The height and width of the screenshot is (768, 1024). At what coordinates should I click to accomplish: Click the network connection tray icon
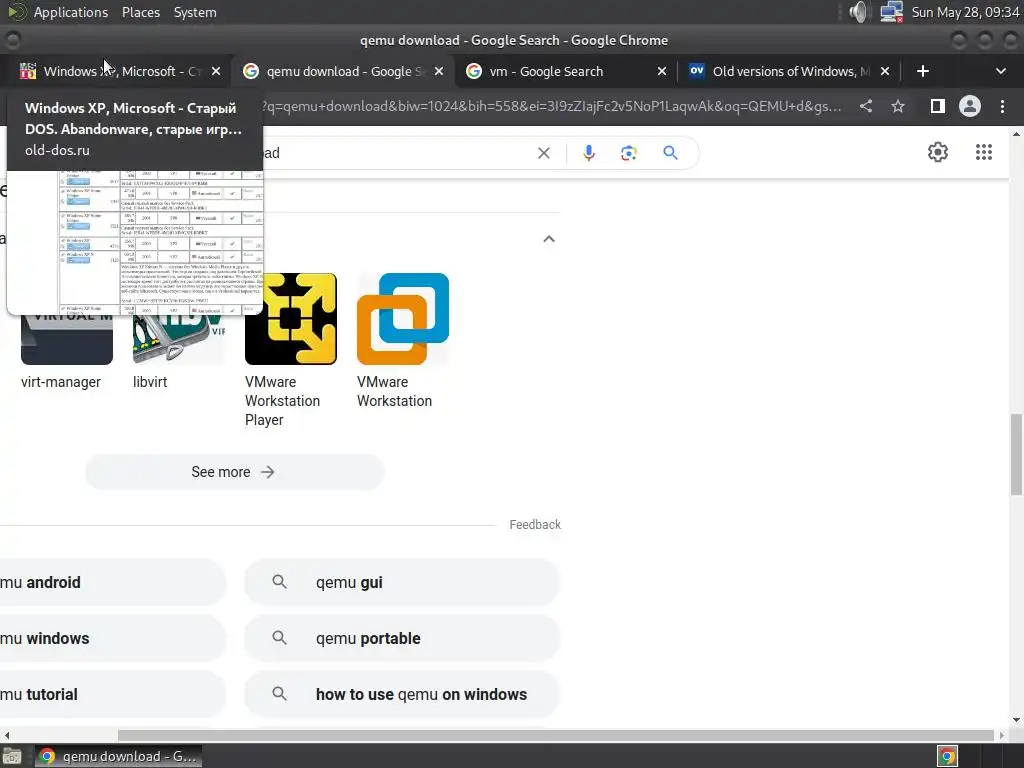pyautogui.click(x=891, y=12)
